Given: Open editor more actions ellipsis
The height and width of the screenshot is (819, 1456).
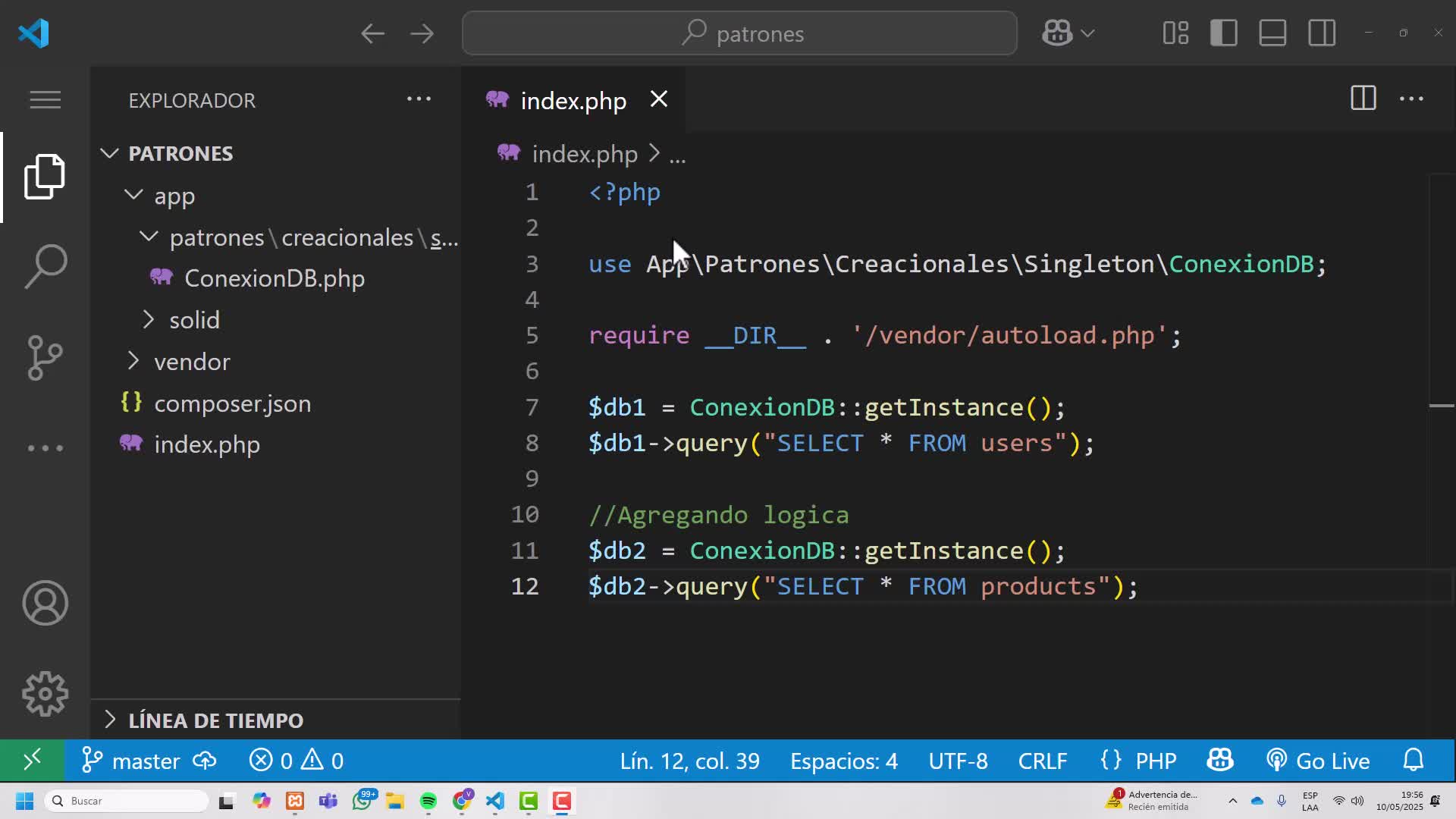Looking at the screenshot, I should tap(1411, 99).
